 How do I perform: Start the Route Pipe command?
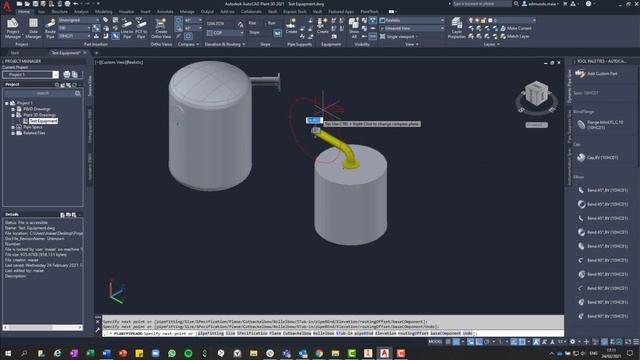click(50, 28)
